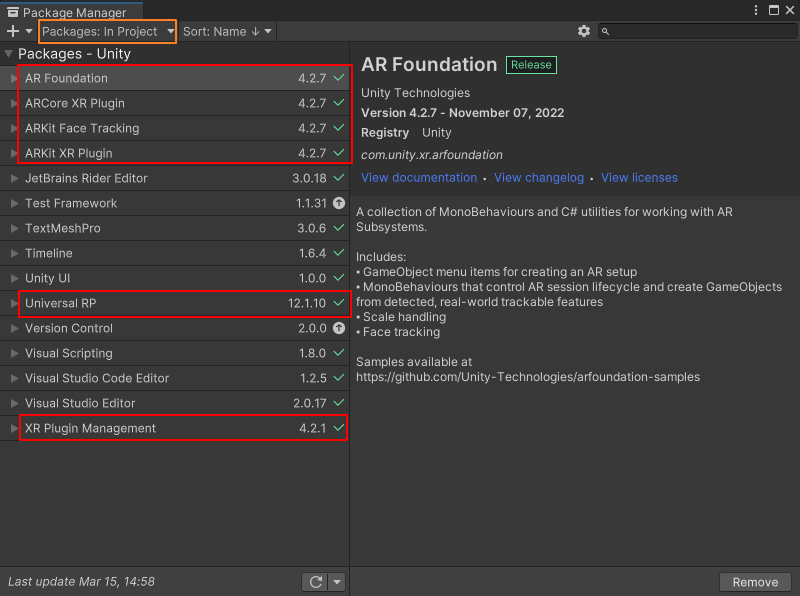
Task: Select the Test Framework package
Action: point(174,203)
